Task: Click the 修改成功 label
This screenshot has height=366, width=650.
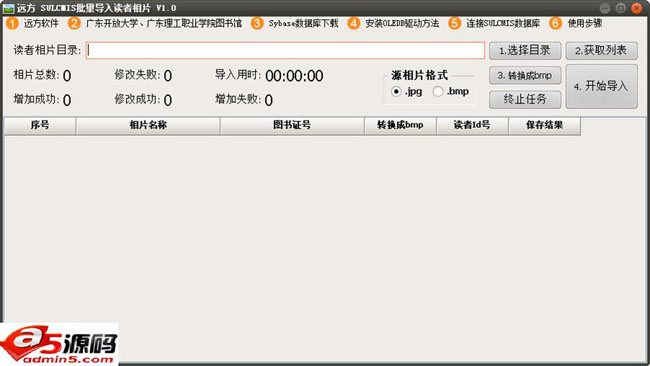Action: point(137,99)
